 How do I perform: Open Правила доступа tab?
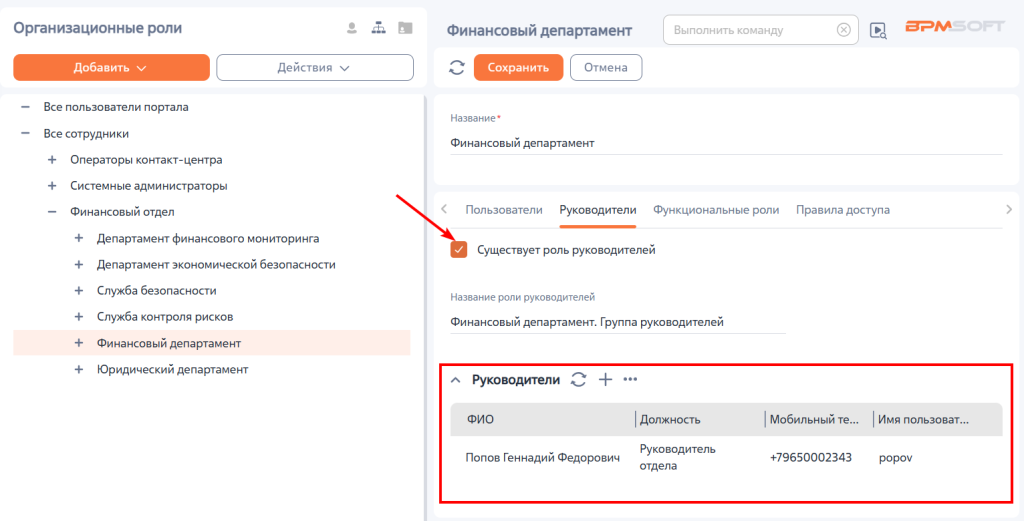click(842, 210)
